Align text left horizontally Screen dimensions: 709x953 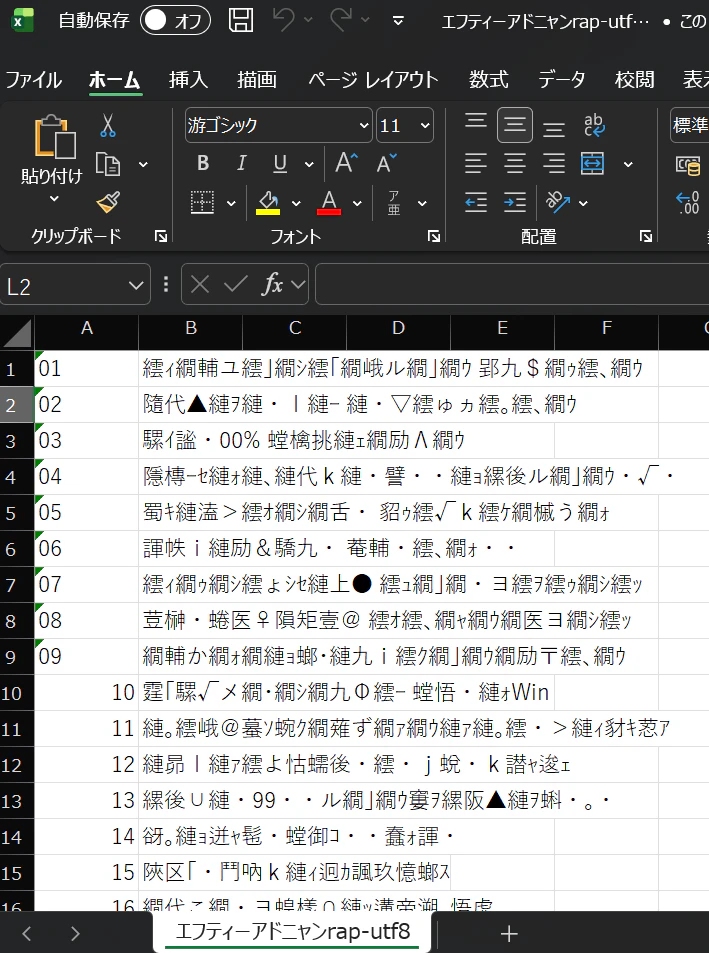coord(476,163)
